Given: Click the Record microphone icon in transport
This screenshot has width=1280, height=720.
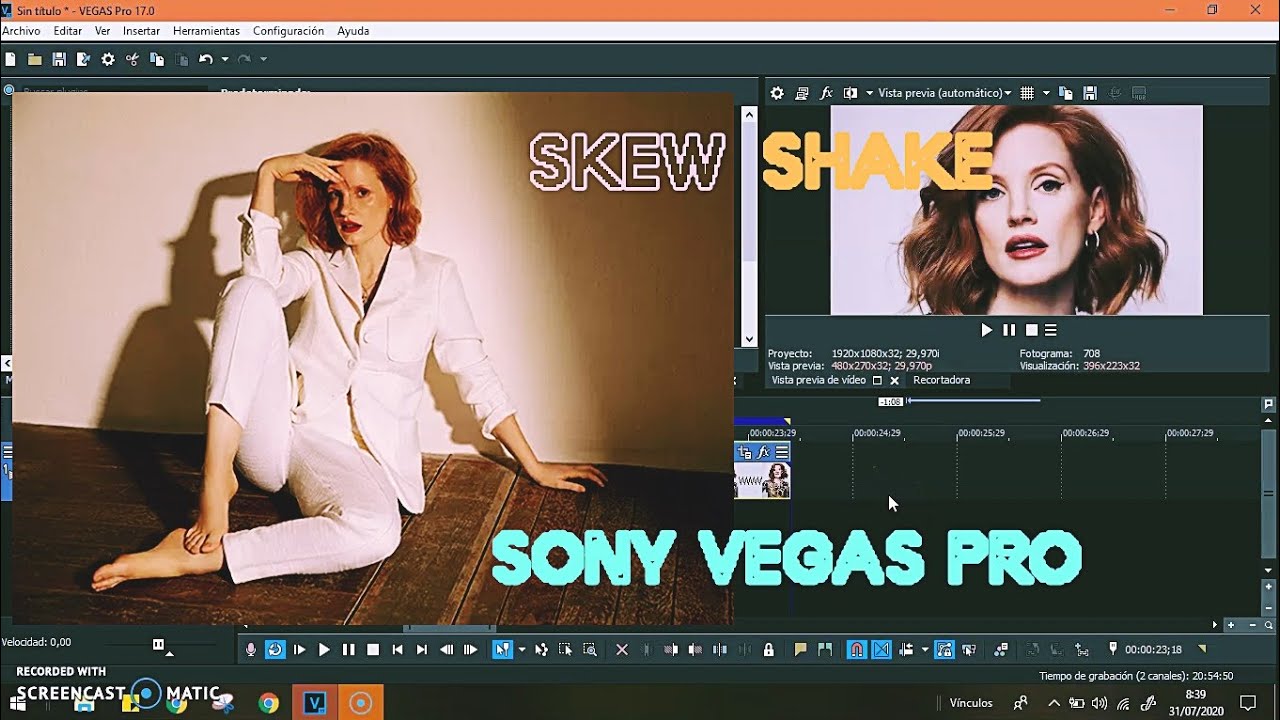Looking at the screenshot, I should pyautogui.click(x=251, y=650).
